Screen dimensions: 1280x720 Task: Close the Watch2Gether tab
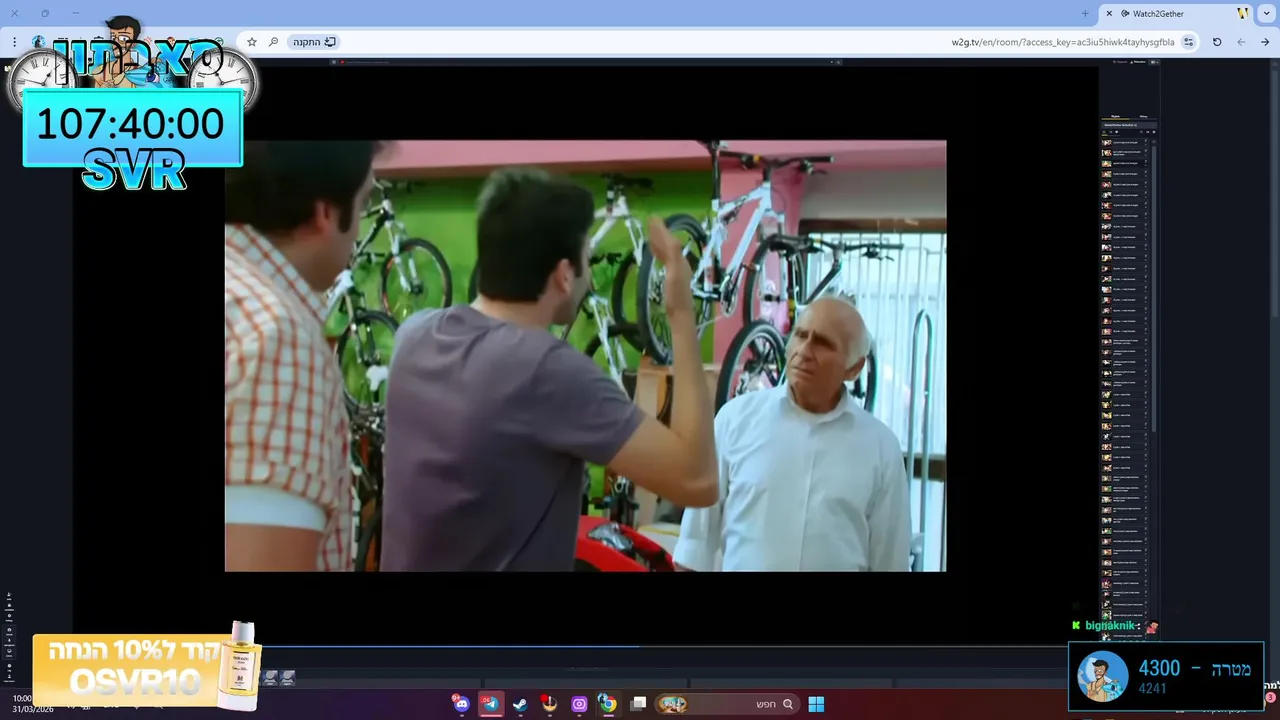[x=1109, y=13]
